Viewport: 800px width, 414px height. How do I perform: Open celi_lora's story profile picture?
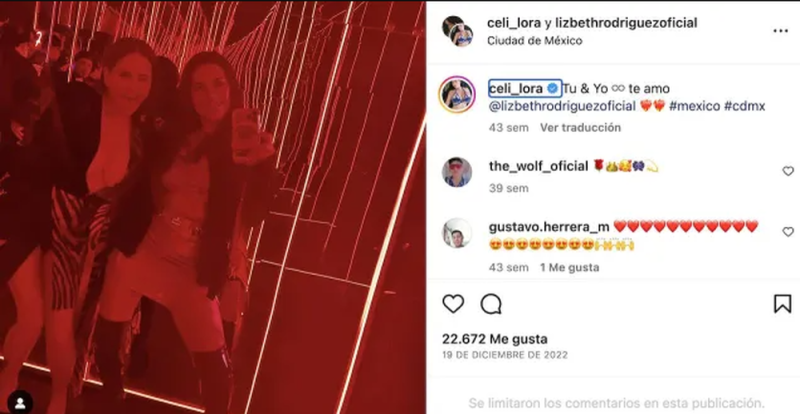click(x=457, y=94)
